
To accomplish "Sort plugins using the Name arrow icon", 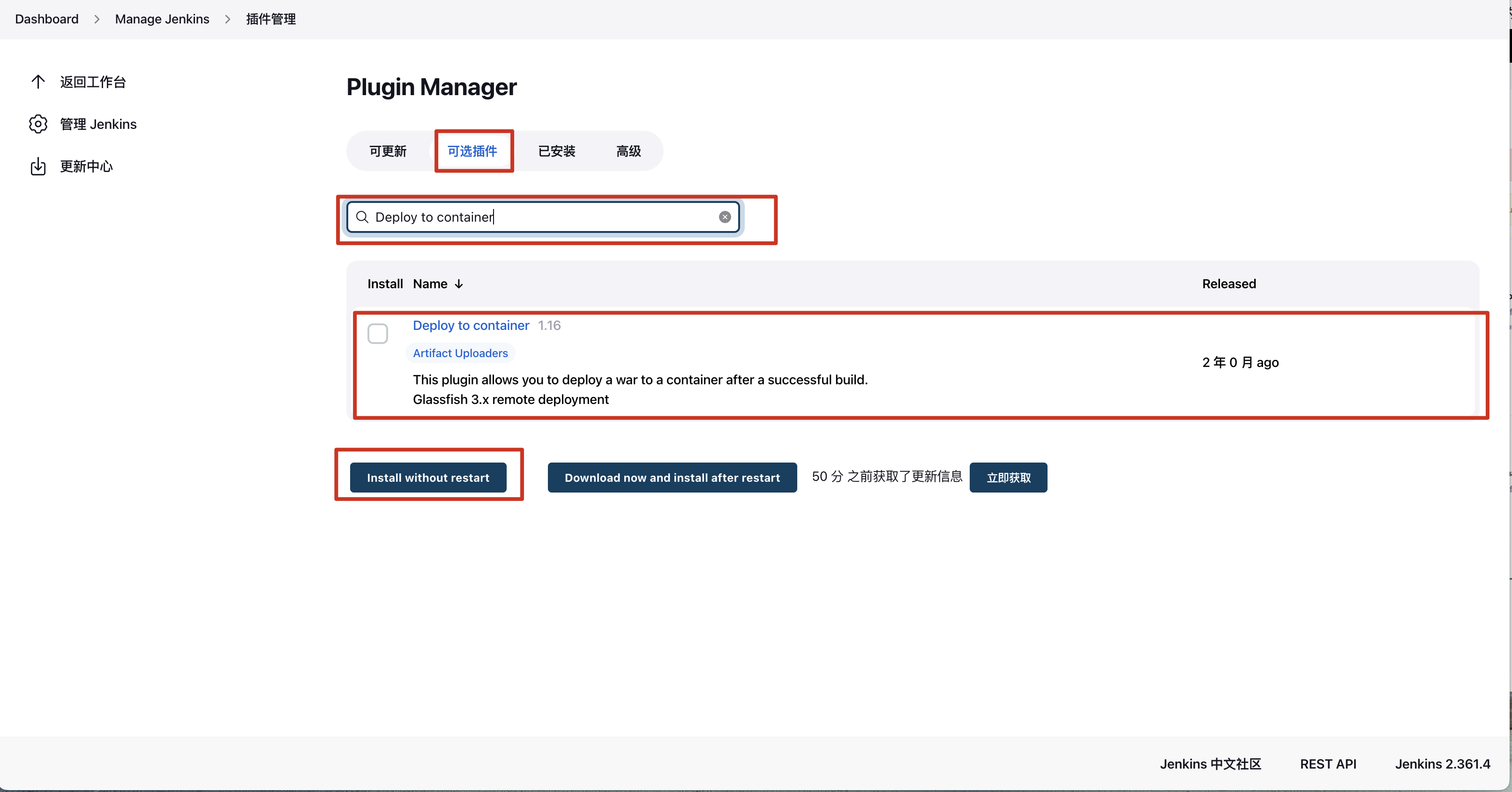I will [x=459, y=284].
